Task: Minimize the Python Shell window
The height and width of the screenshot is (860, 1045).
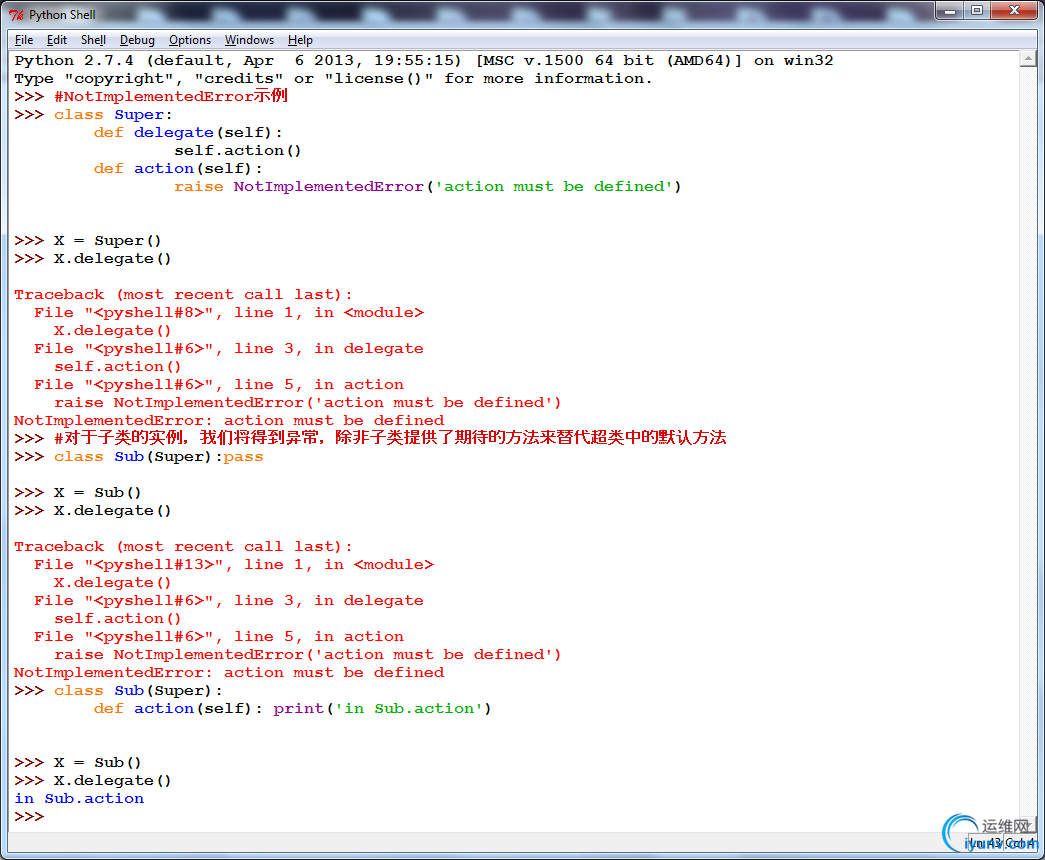Action: click(x=950, y=11)
